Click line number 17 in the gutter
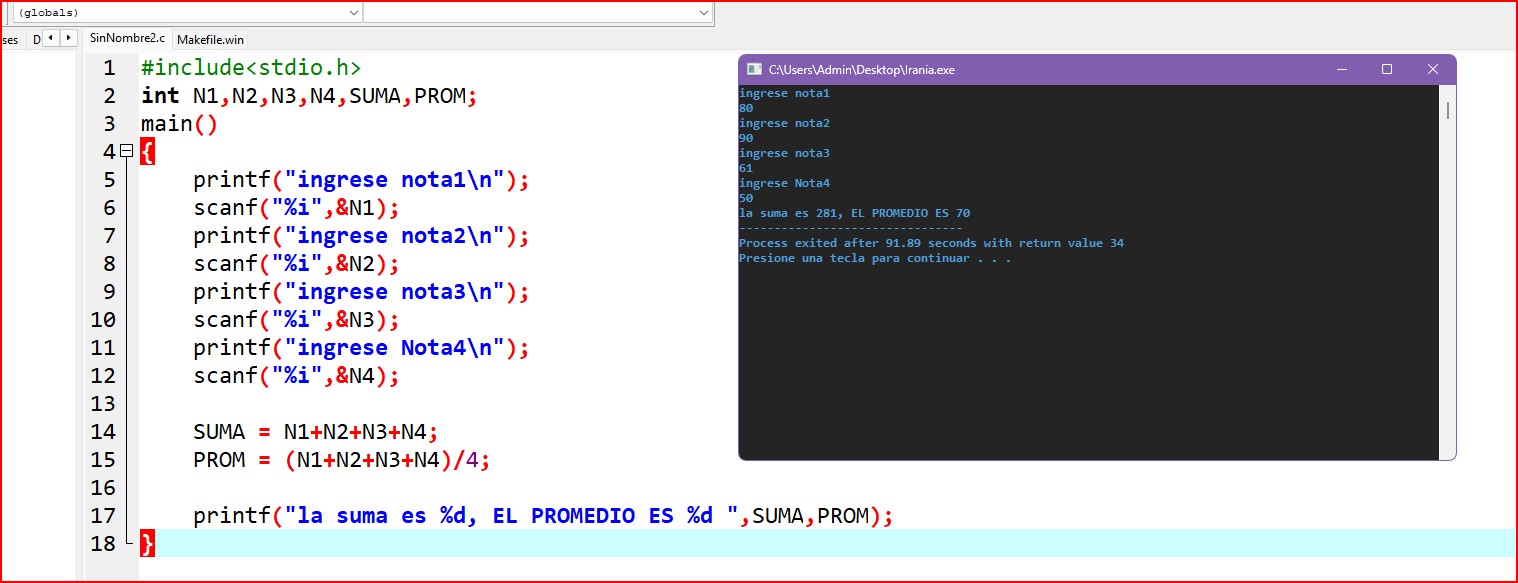Screen dimensions: 1518x583 (103, 516)
